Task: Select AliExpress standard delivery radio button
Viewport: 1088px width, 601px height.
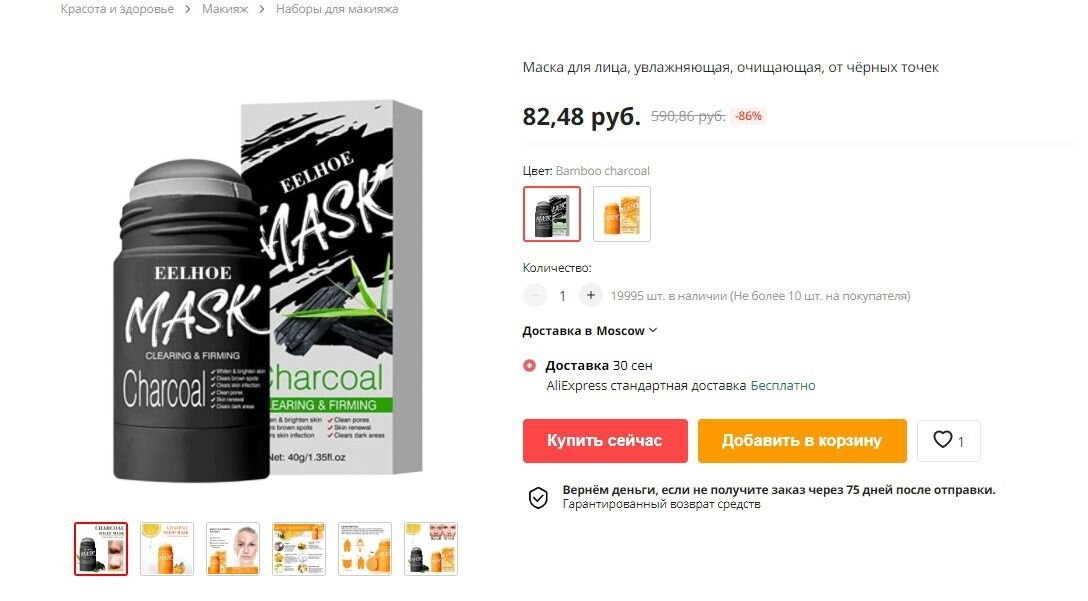Action: click(x=529, y=365)
